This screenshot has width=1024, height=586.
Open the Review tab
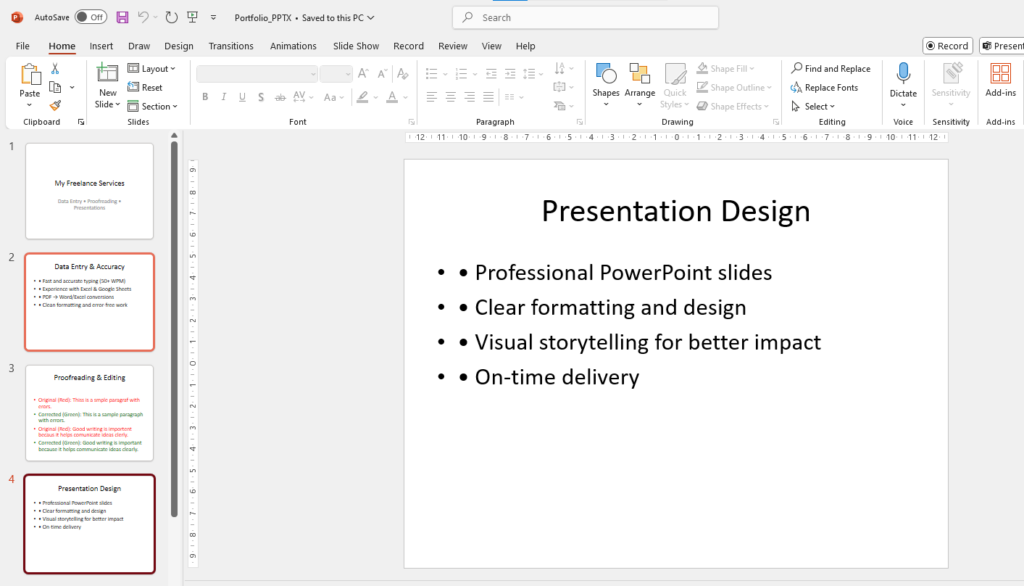tap(453, 46)
